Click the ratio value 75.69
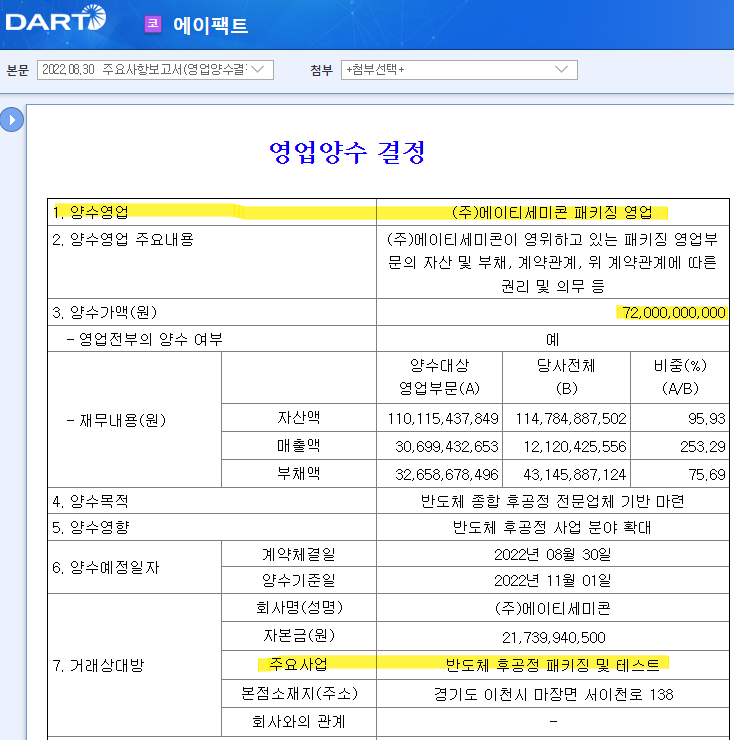Image resolution: width=734 pixels, height=740 pixels. pos(706,474)
